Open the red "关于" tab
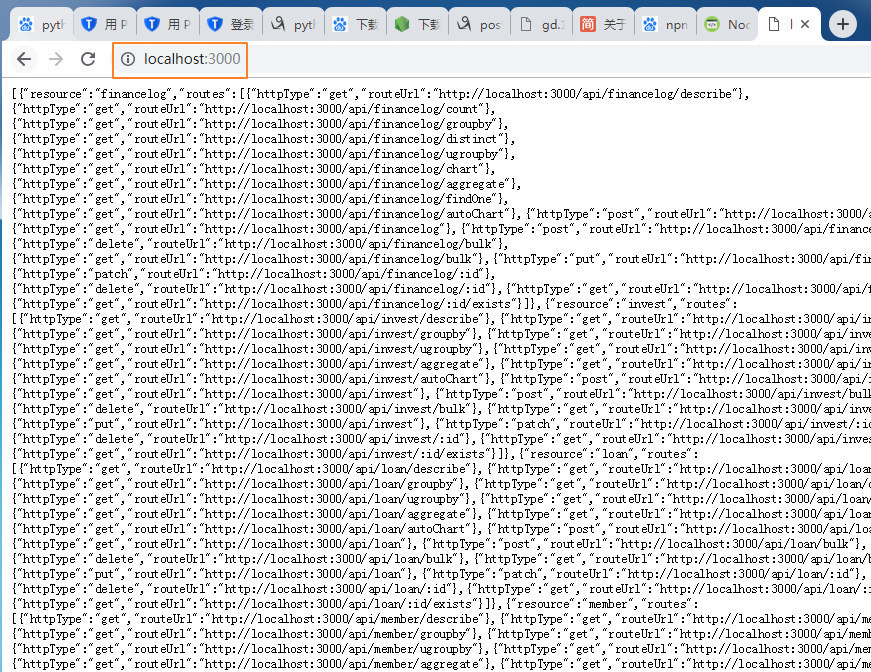The image size is (871, 672). point(602,24)
